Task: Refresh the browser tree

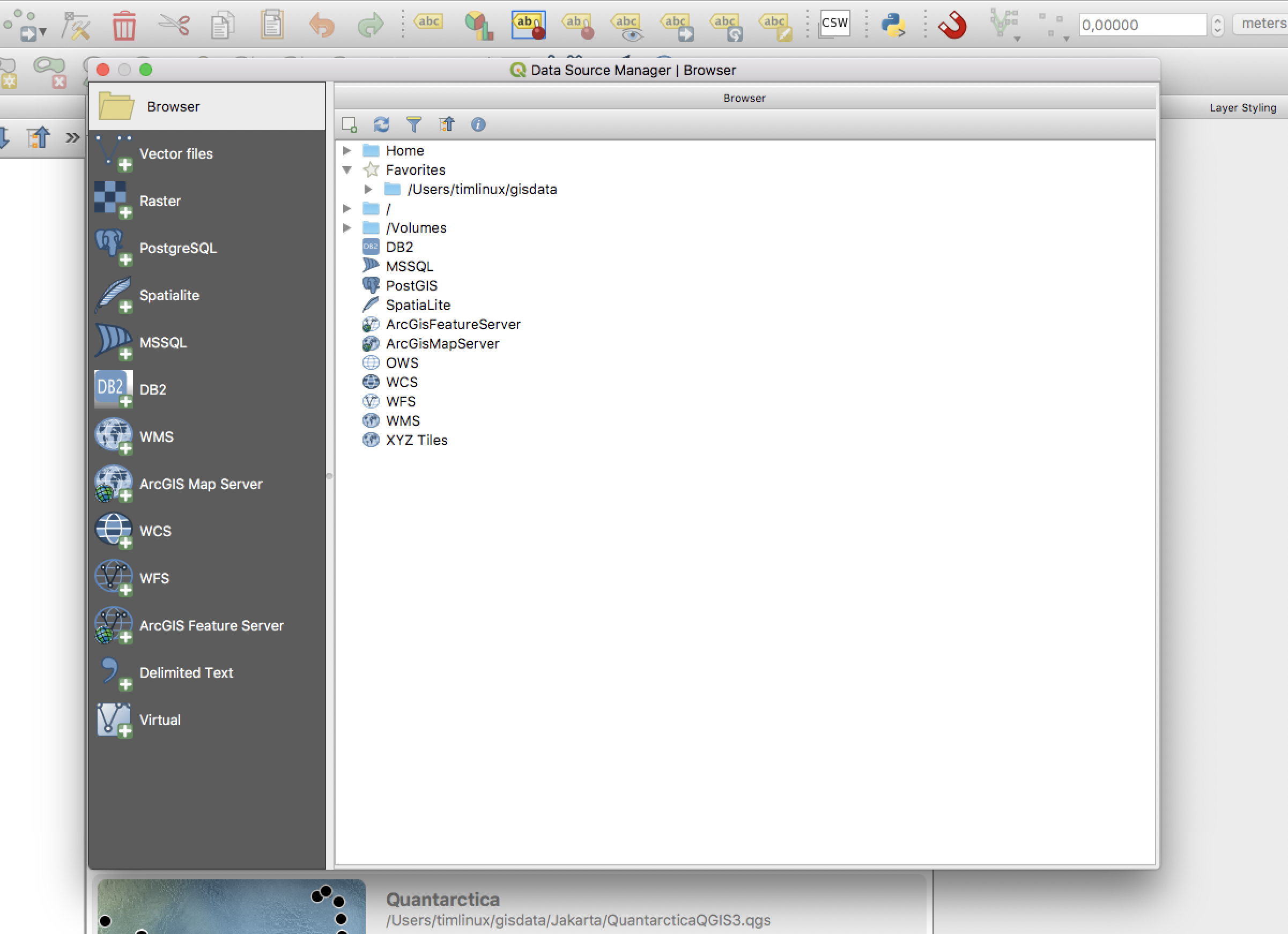Action: click(x=382, y=124)
